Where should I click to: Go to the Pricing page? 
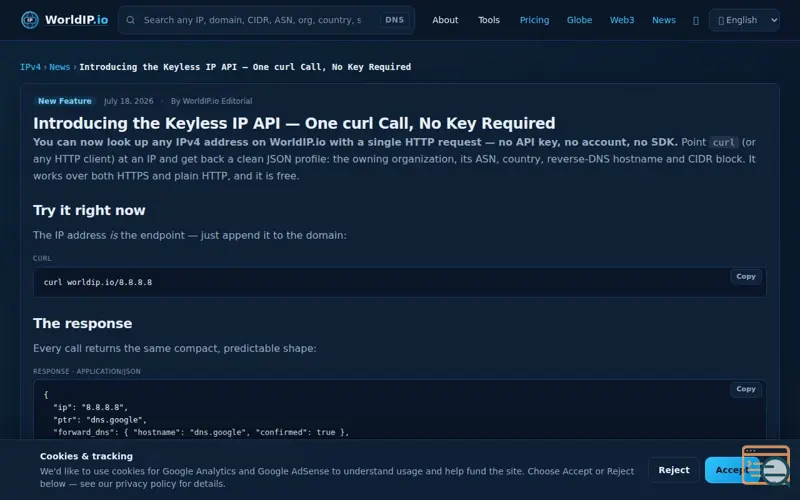tap(534, 20)
